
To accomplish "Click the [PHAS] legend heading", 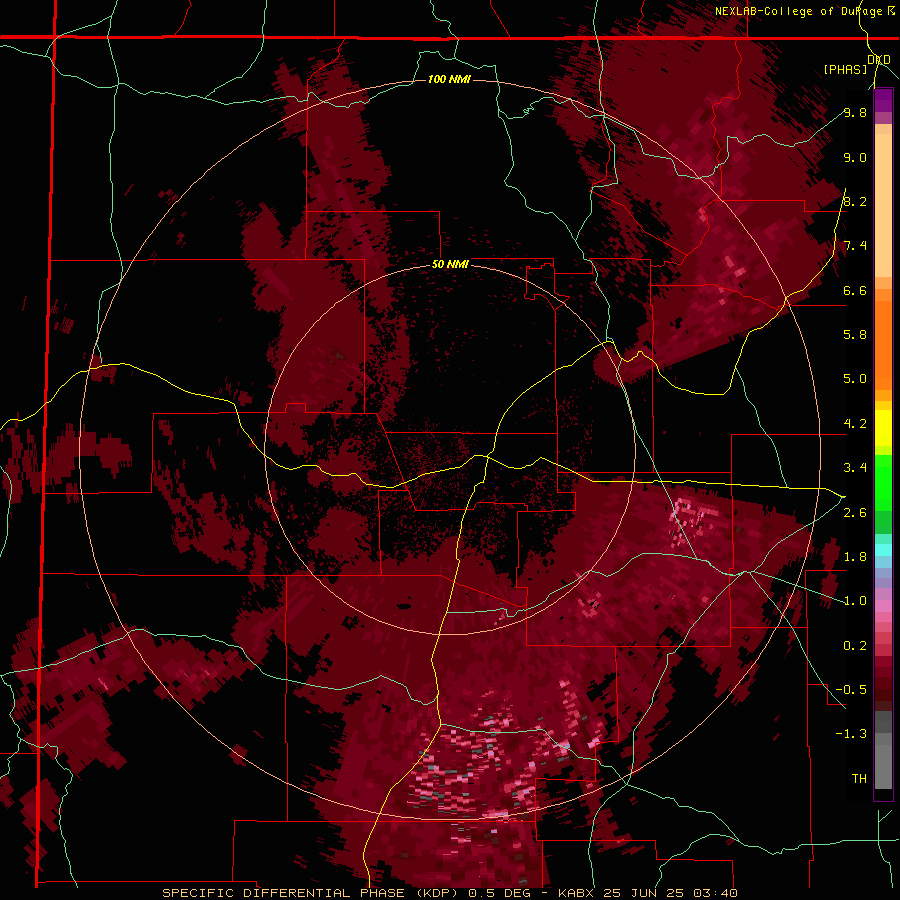I will [845, 69].
